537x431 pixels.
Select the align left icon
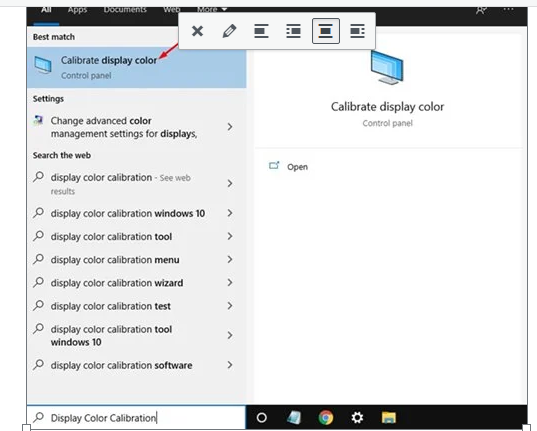tap(261, 31)
